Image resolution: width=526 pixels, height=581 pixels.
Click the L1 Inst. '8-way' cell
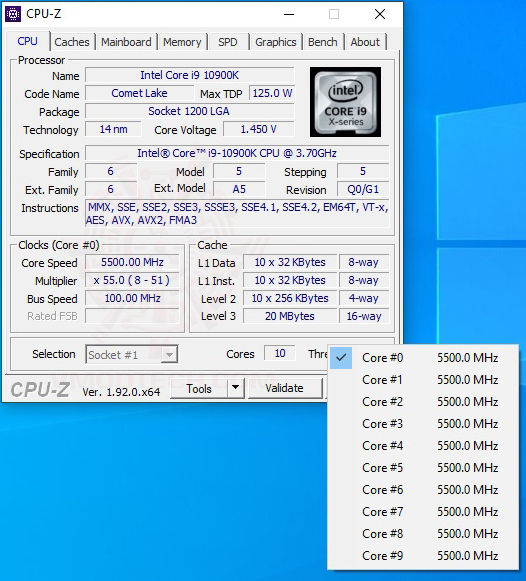(x=364, y=280)
